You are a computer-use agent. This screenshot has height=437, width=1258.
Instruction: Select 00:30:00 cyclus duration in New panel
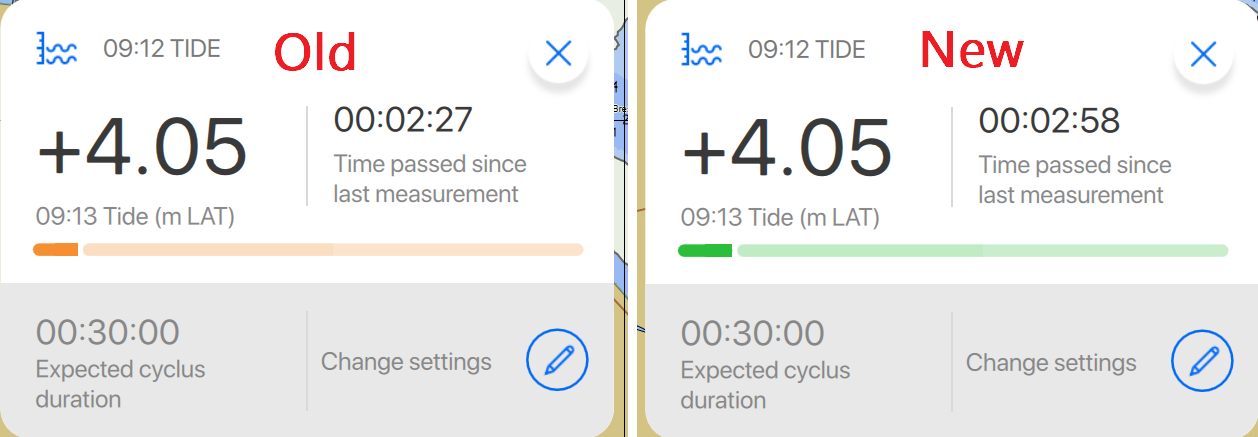753,332
